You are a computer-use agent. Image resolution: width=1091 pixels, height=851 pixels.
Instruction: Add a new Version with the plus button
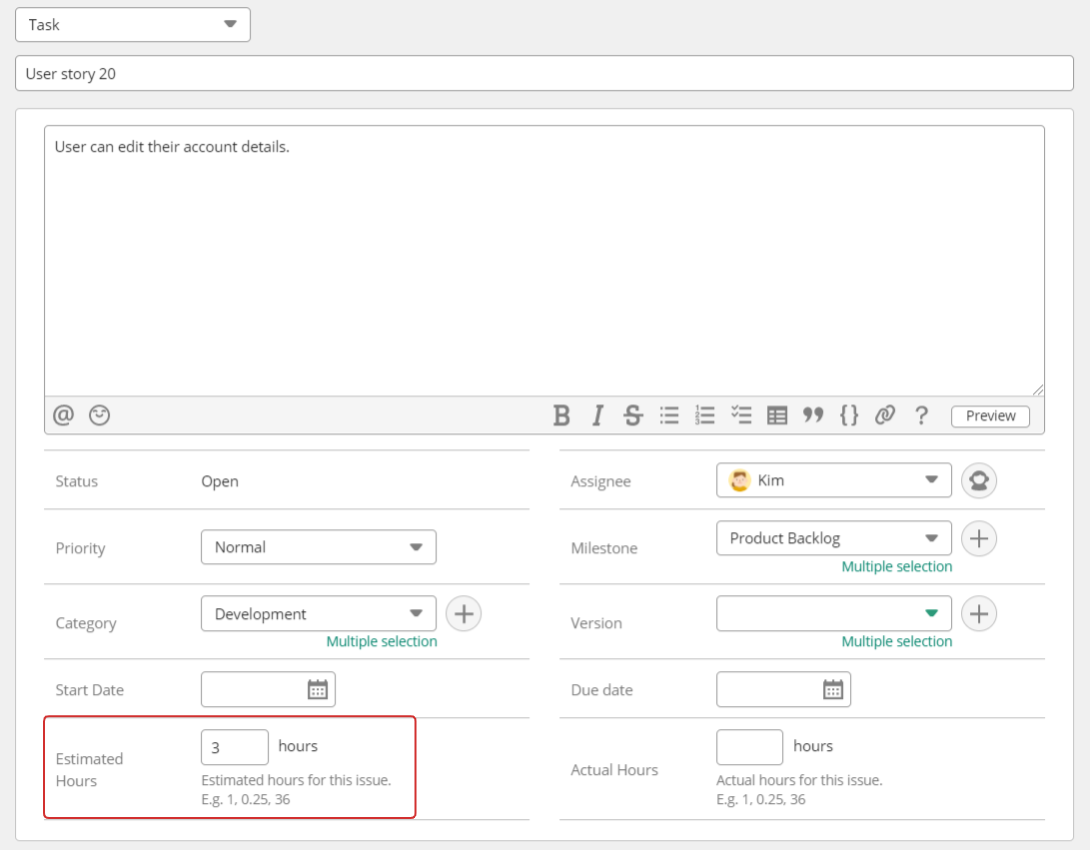click(978, 613)
